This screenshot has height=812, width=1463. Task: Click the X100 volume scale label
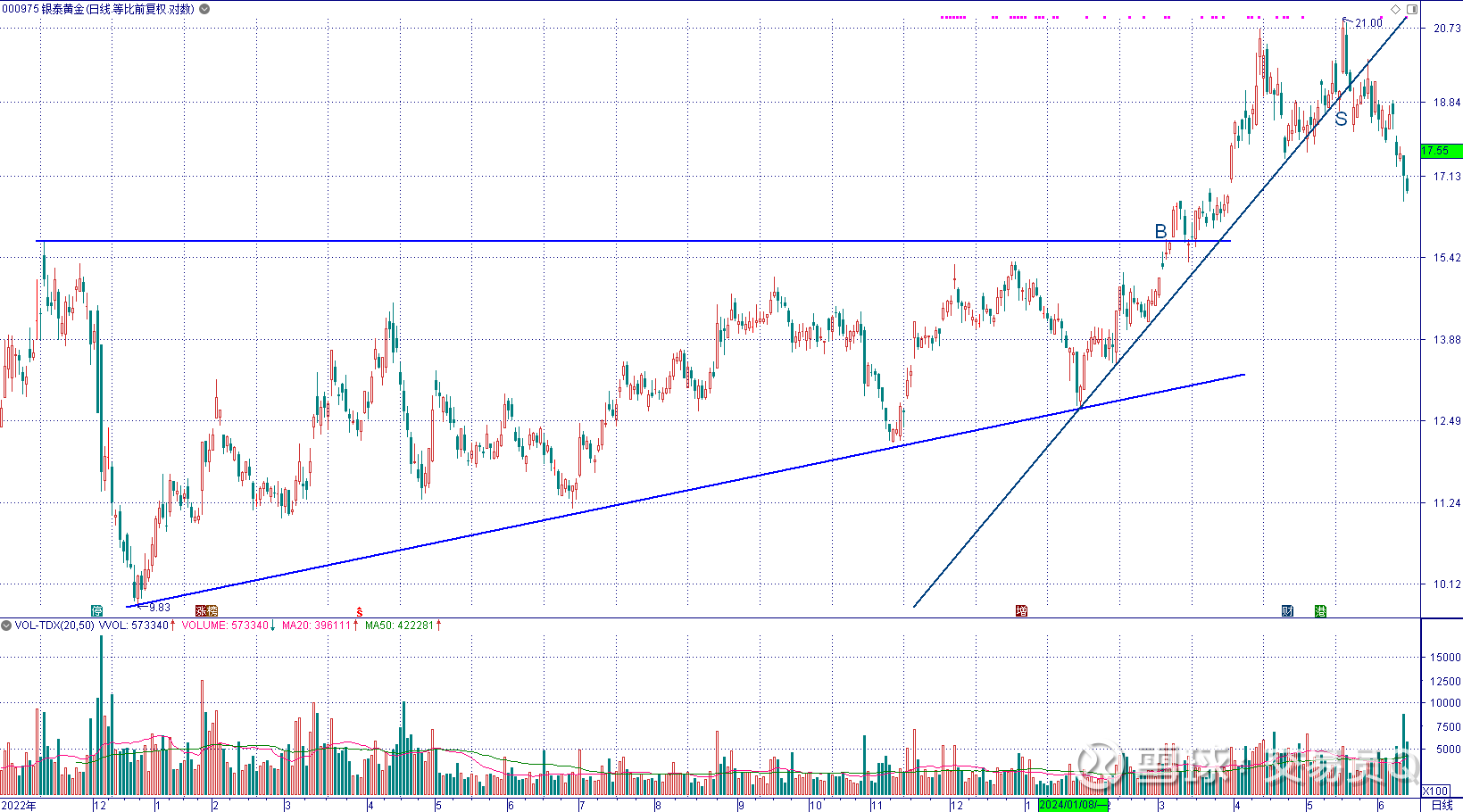pos(1434,791)
